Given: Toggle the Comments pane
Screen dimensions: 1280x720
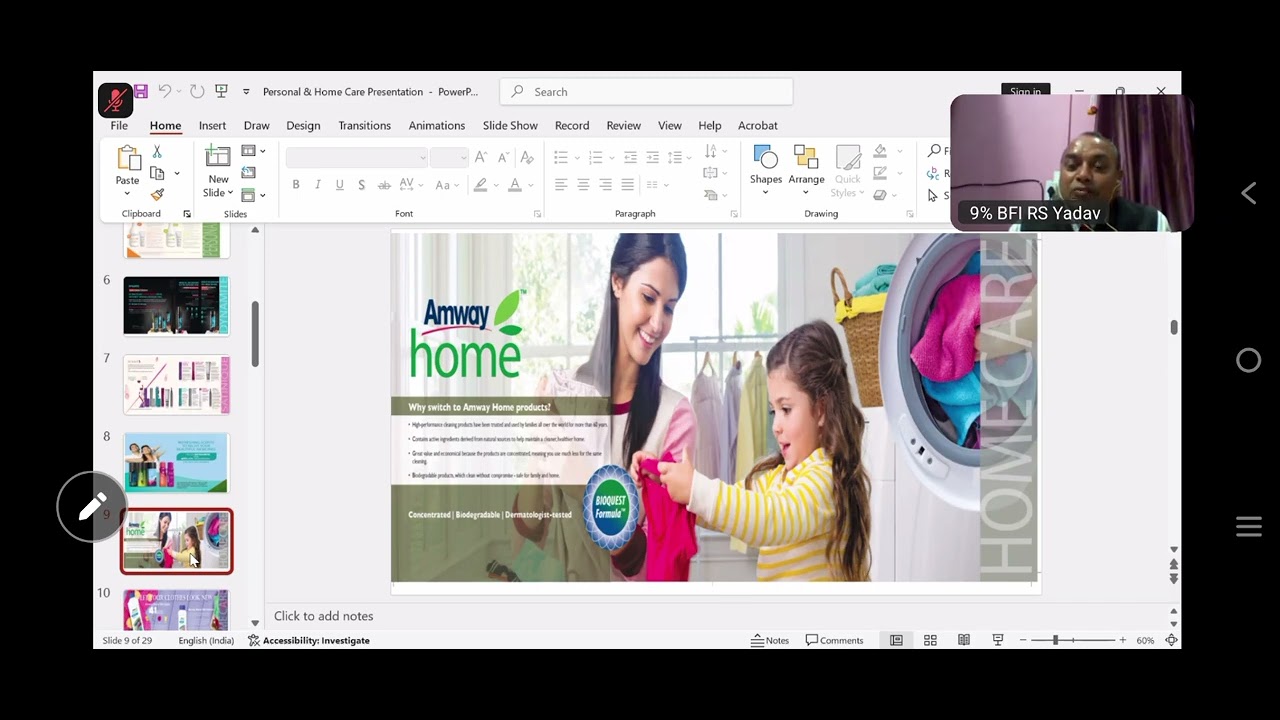Looking at the screenshot, I should [x=835, y=640].
